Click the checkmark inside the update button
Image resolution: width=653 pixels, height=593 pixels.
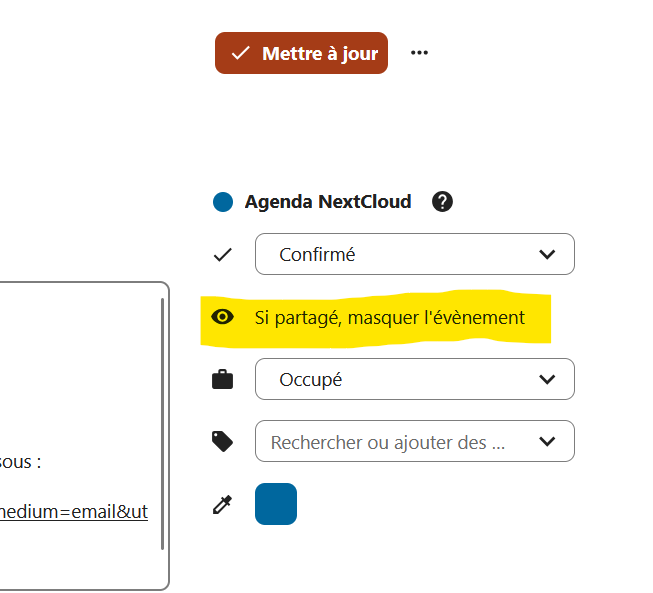[240, 54]
